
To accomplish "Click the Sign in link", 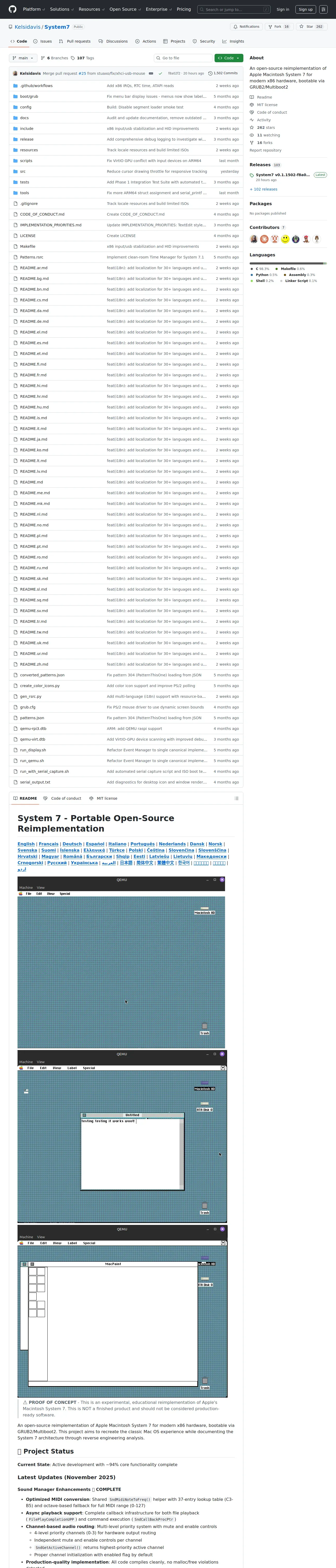I will pos(283,9).
